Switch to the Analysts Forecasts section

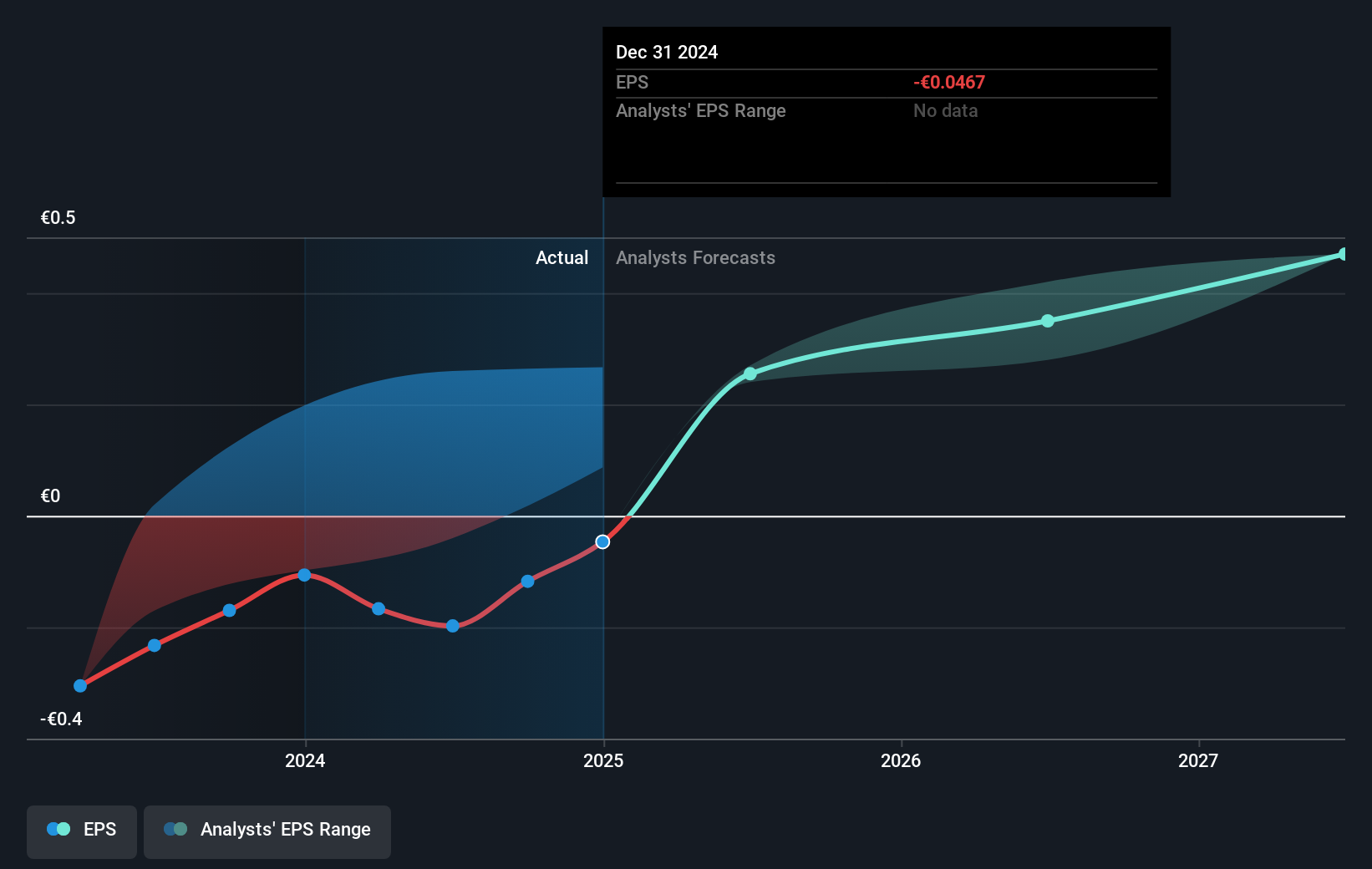[x=695, y=257]
